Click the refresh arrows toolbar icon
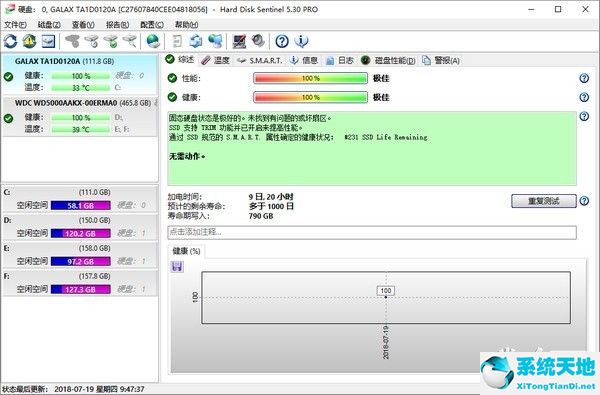The height and width of the screenshot is (395, 600). point(11,41)
